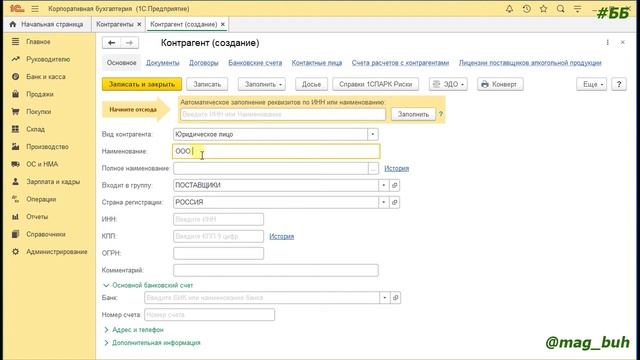
Task: Open the Входит в группу dropdown arrow
Action: click(384, 185)
